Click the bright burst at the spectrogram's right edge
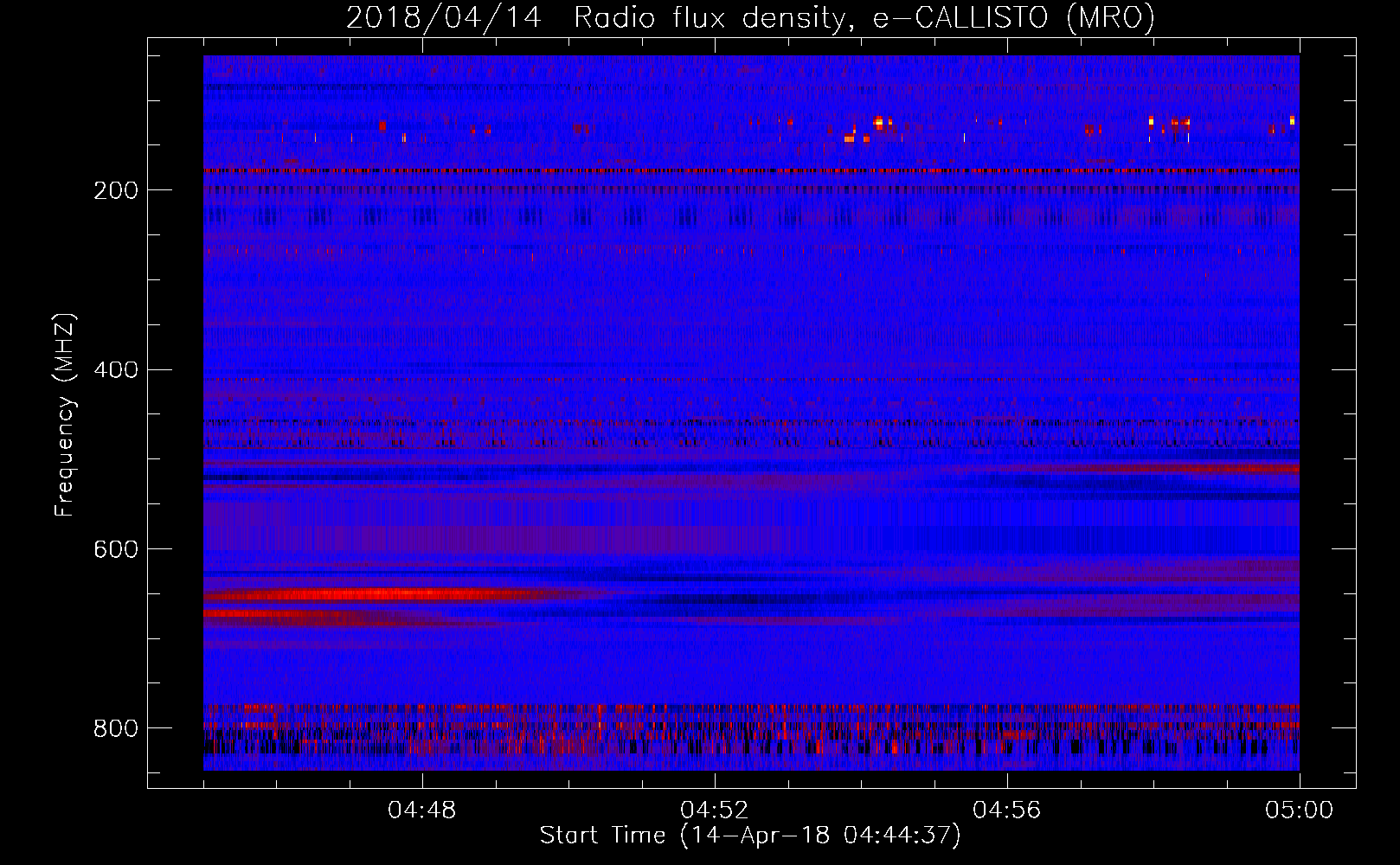 coord(1292,120)
